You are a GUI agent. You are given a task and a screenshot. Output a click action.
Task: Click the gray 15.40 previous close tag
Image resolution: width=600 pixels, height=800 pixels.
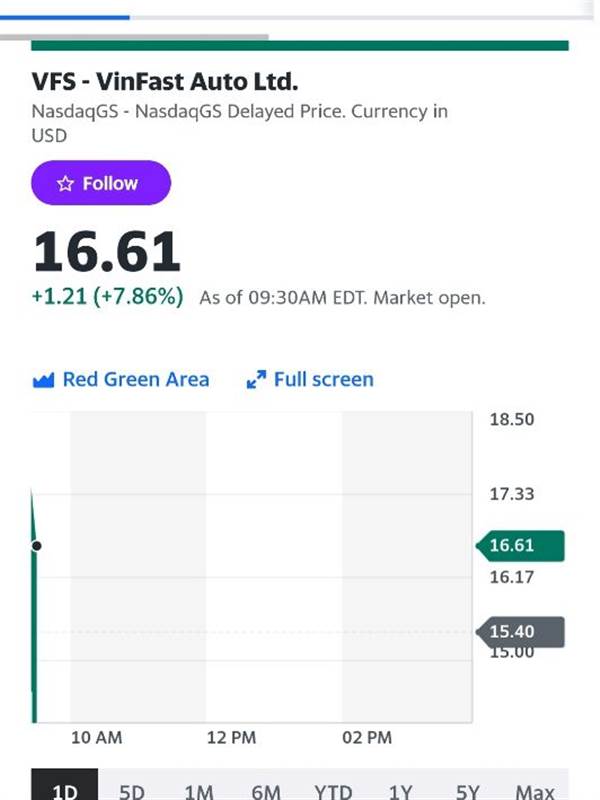click(x=520, y=632)
